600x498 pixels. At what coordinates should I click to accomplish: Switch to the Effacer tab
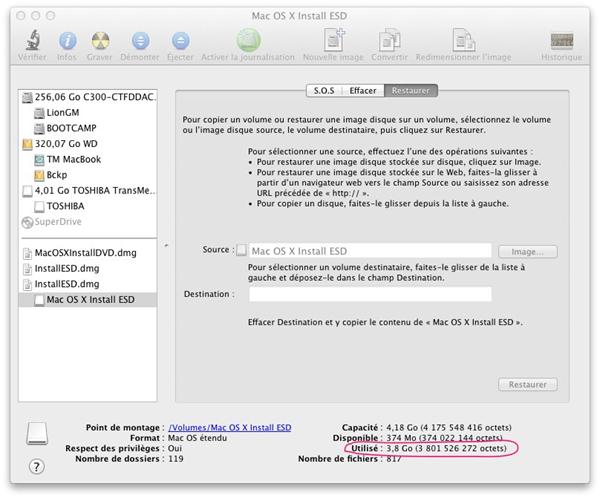(x=363, y=90)
